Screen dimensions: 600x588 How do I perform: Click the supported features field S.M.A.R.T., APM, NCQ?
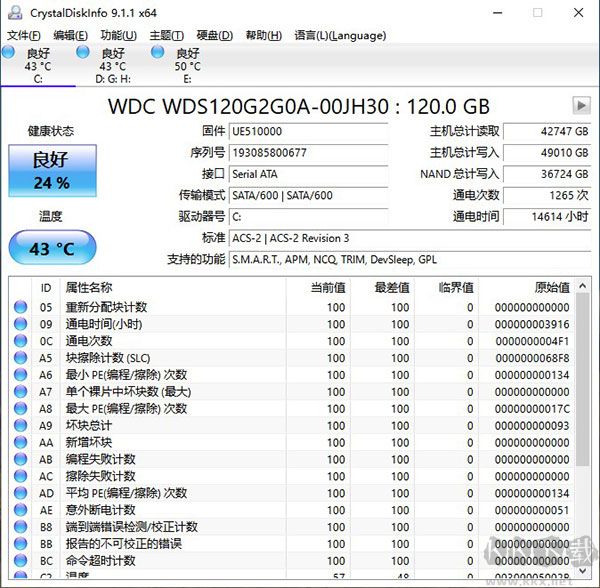tap(410, 260)
